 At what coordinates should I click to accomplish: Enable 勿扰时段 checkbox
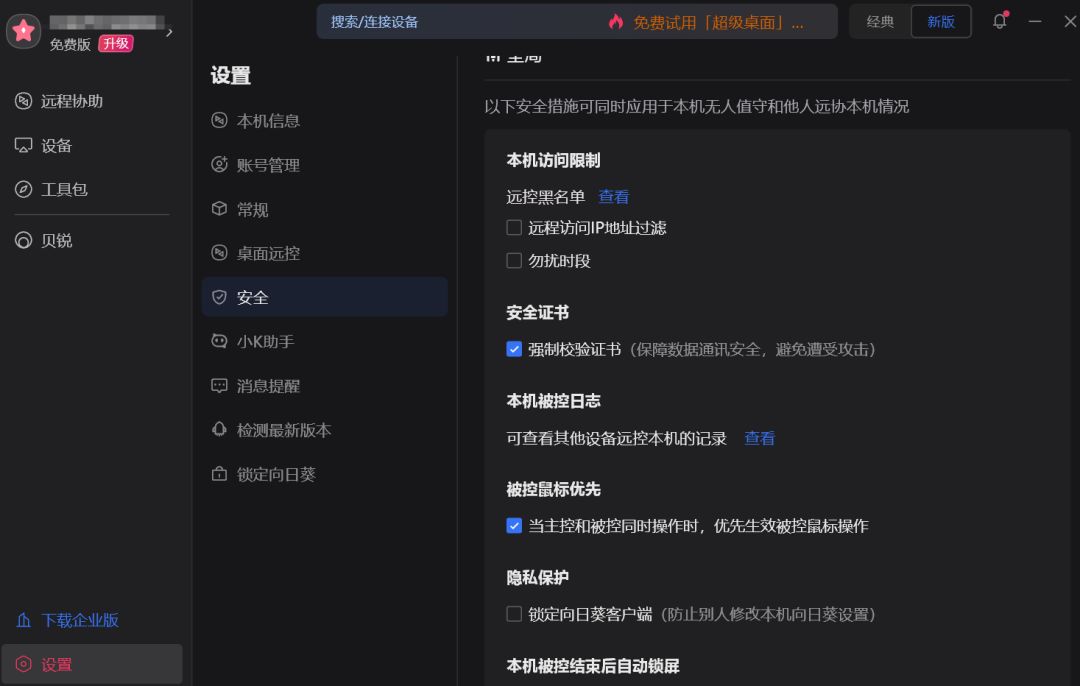pos(514,260)
